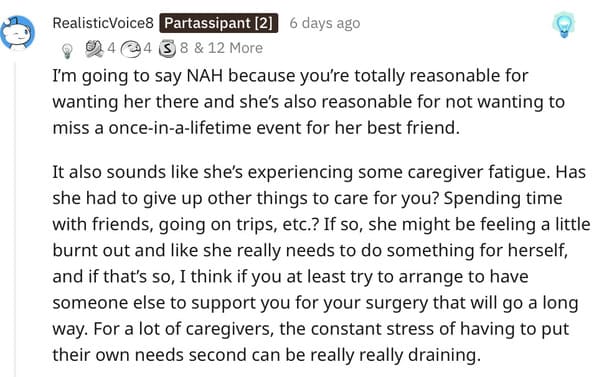The image size is (599, 377).
Task: Click the glowing lightbulb award at top right
Action: click(x=563, y=25)
